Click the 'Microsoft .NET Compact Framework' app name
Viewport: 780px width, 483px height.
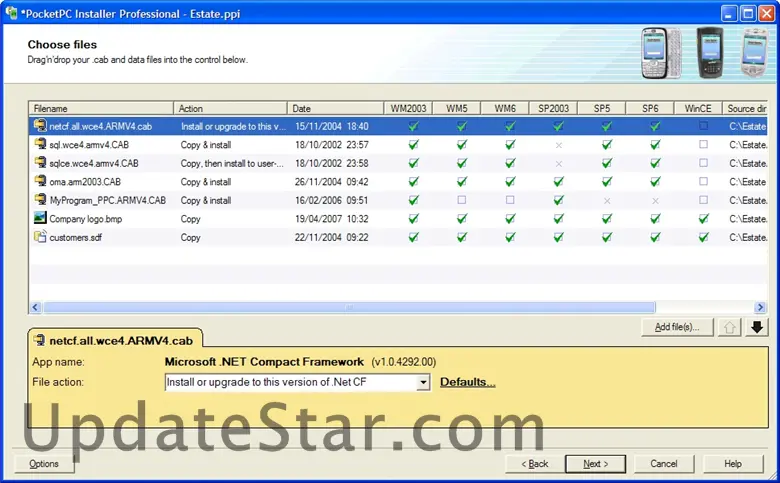tap(264, 362)
